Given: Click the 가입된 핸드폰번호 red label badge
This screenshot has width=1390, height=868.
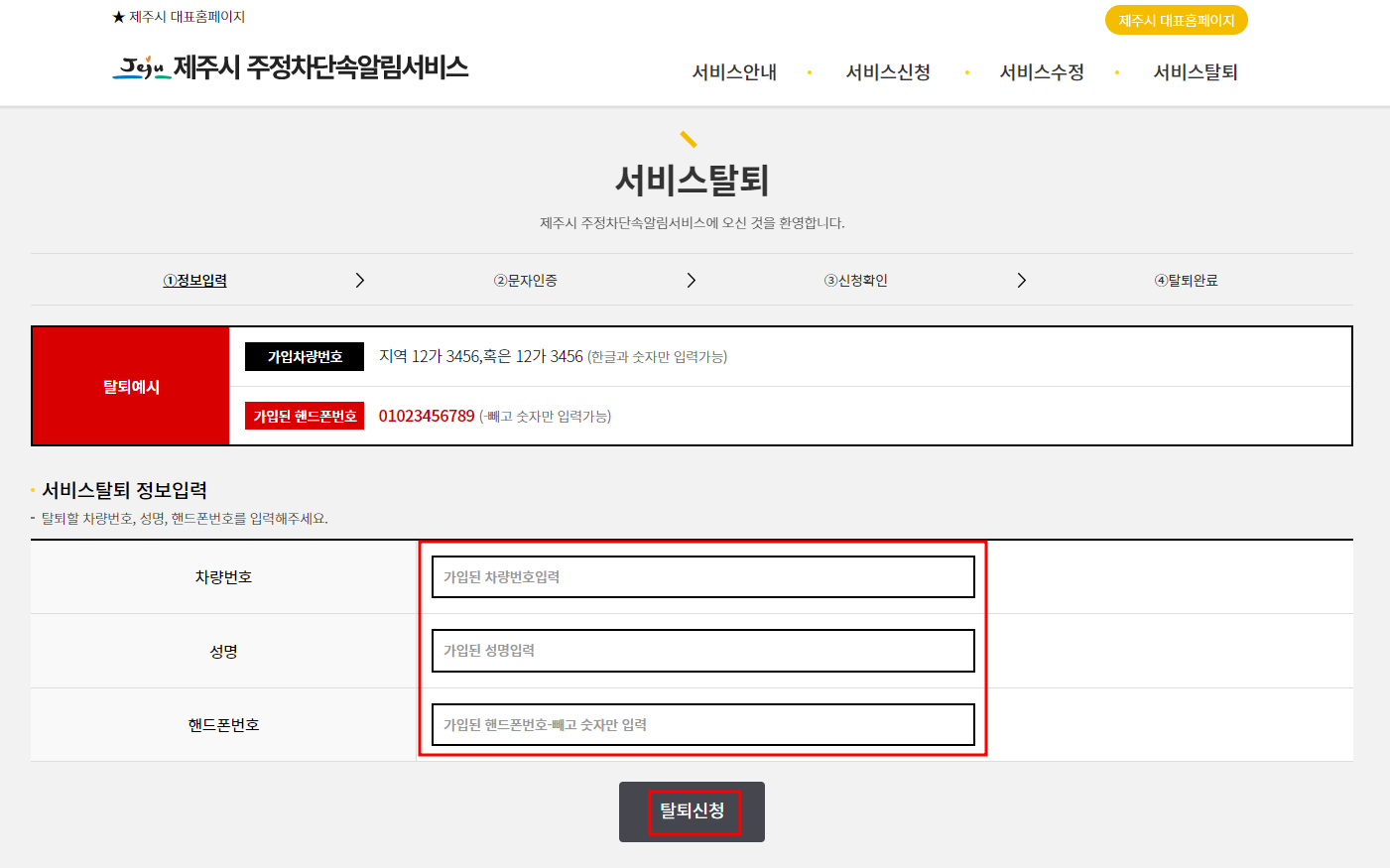Looking at the screenshot, I should [304, 416].
